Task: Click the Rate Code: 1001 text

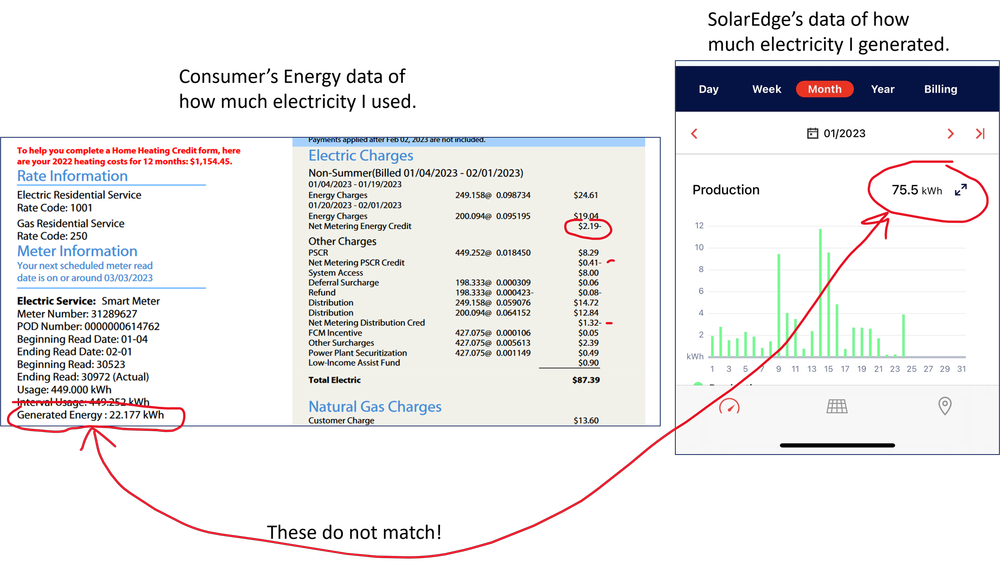Action: [x=54, y=208]
